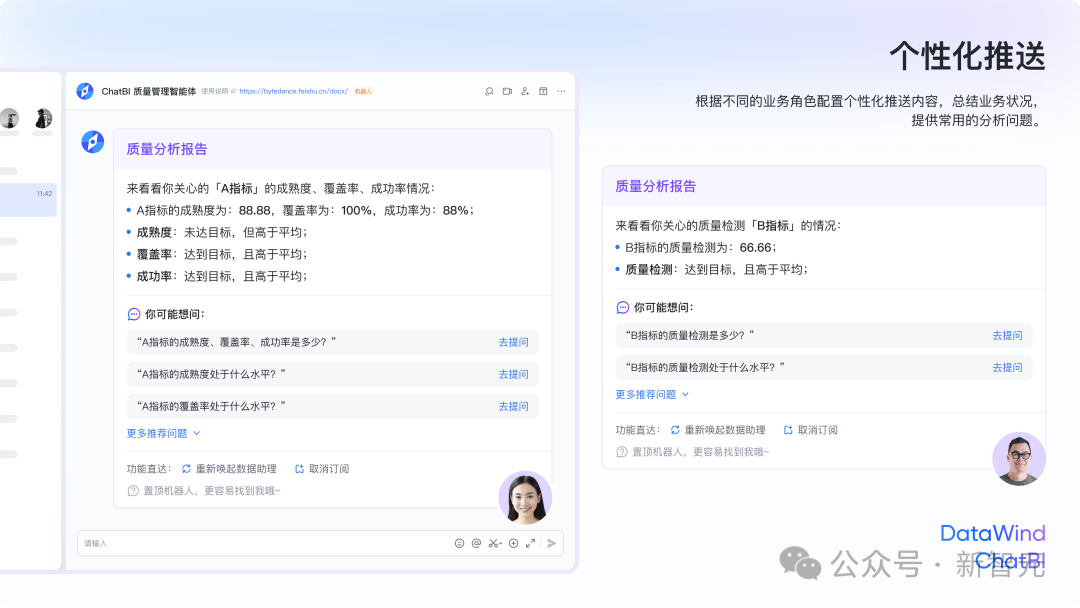The height and width of the screenshot is (608, 1080).
Task: Click the 请输入 message input field
Action: 320,543
